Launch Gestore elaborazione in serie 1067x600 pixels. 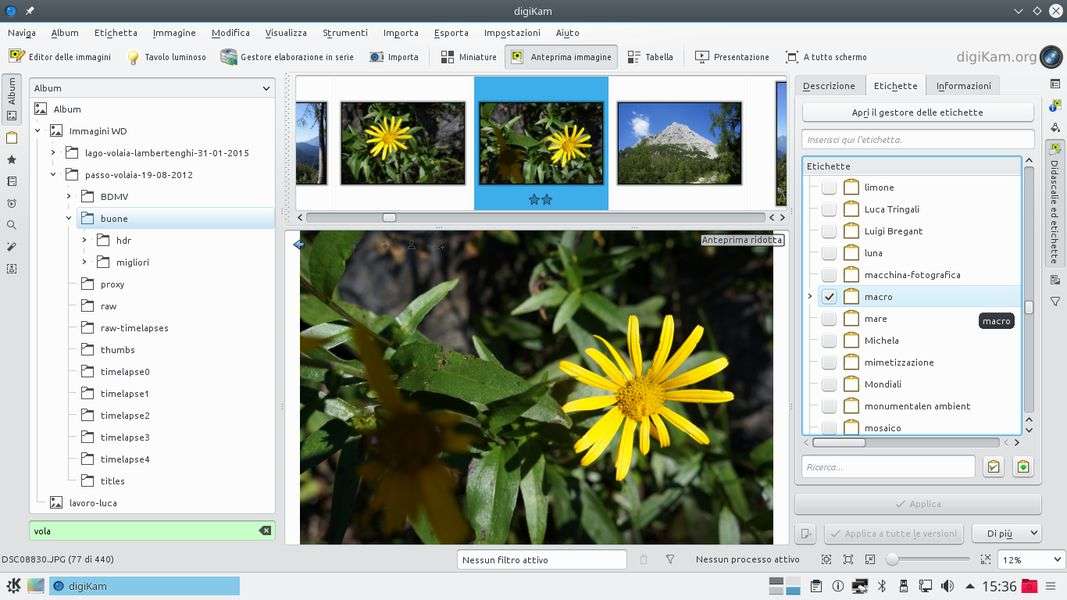tap(288, 57)
